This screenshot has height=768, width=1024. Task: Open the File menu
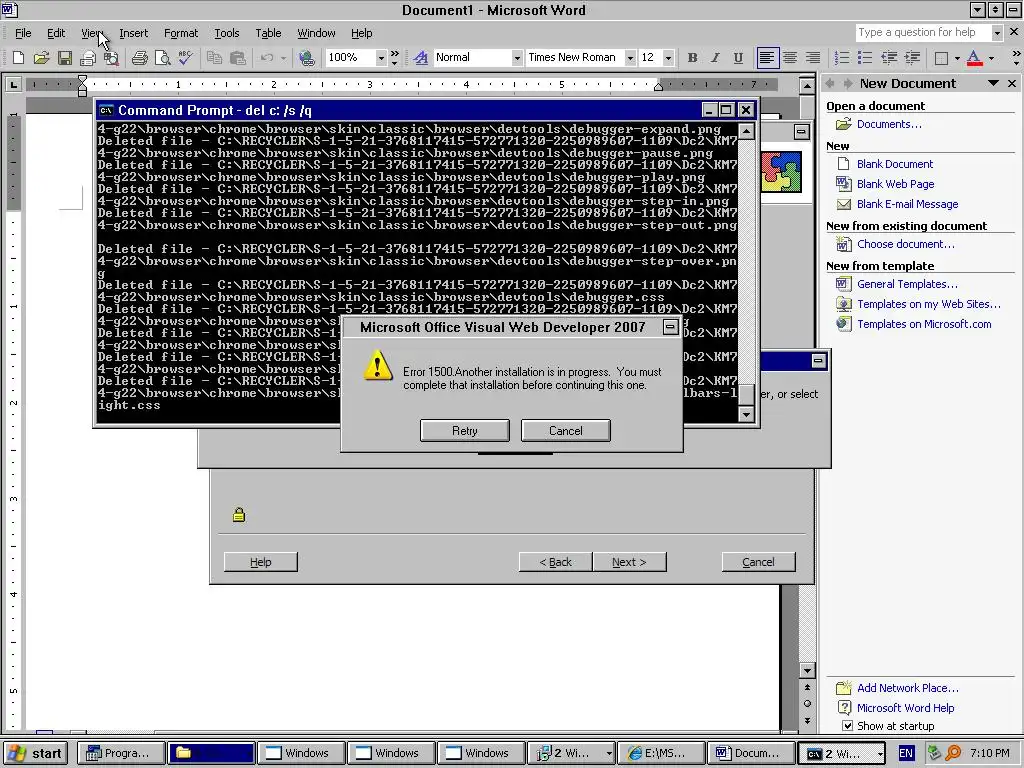pyautogui.click(x=23, y=33)
